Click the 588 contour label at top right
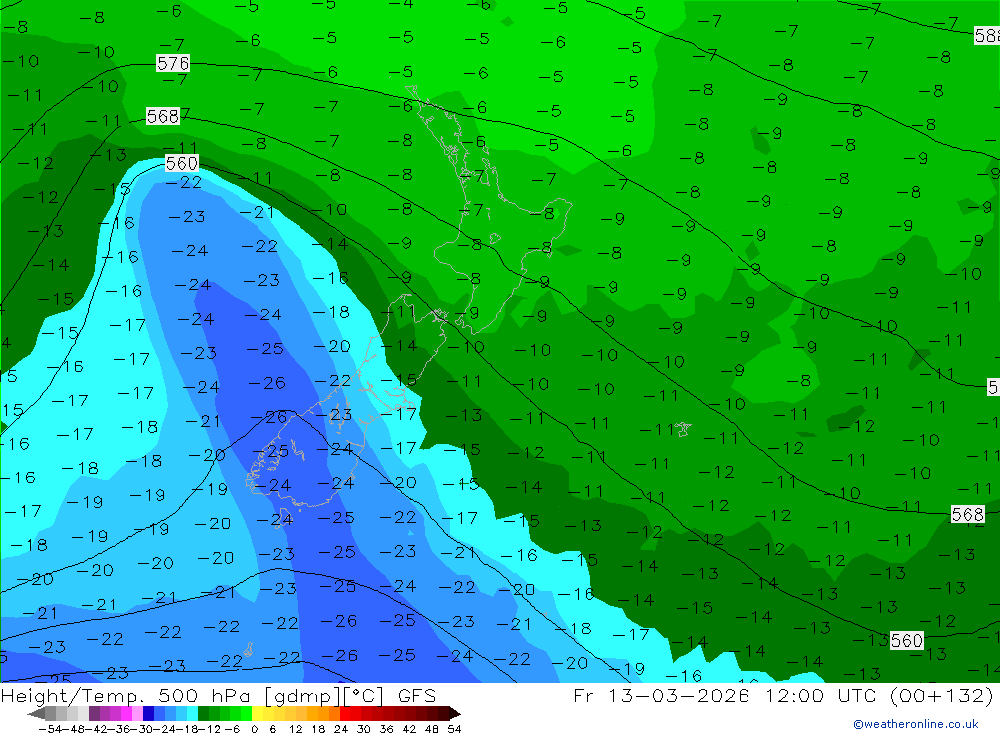1000x733 pixels. pyautogui.click(x=987, y=35)
